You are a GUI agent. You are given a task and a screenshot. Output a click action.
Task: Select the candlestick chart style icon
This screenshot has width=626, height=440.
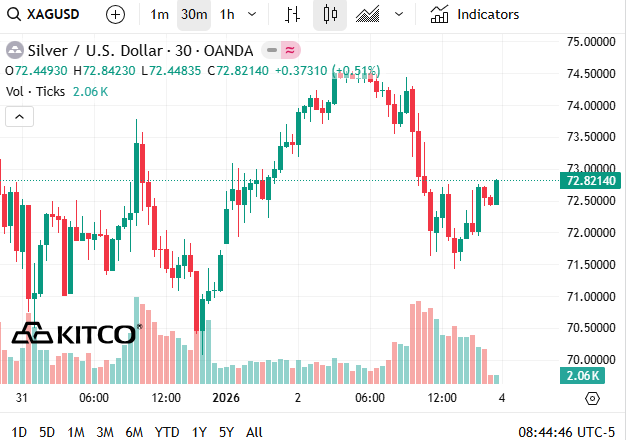pos(330,15)
